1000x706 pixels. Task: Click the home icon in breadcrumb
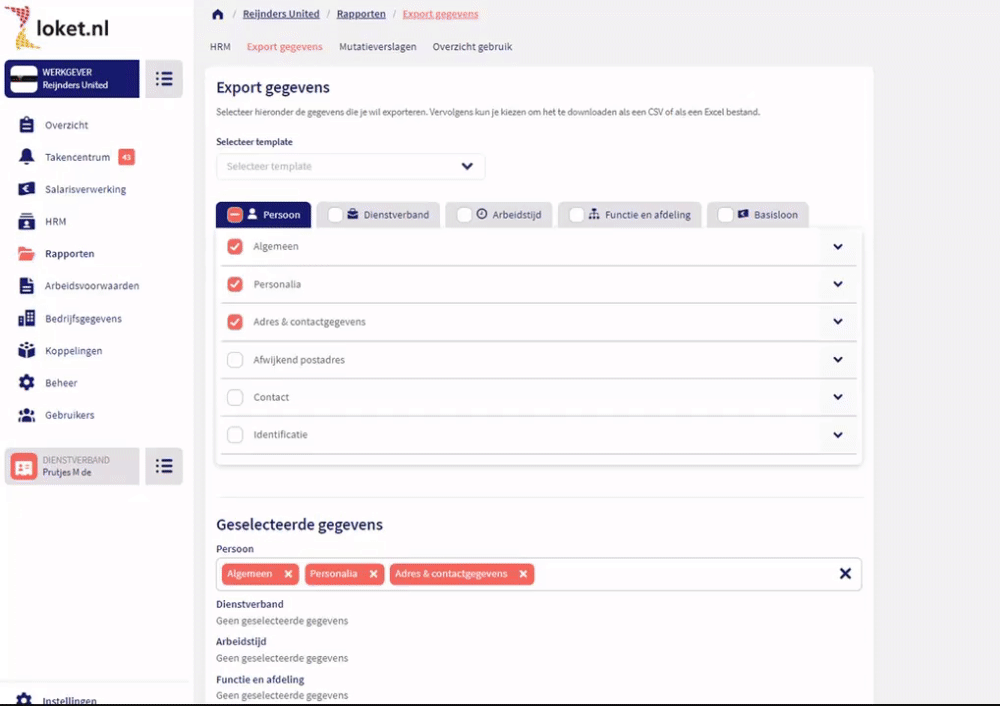(x=217, y=14)
